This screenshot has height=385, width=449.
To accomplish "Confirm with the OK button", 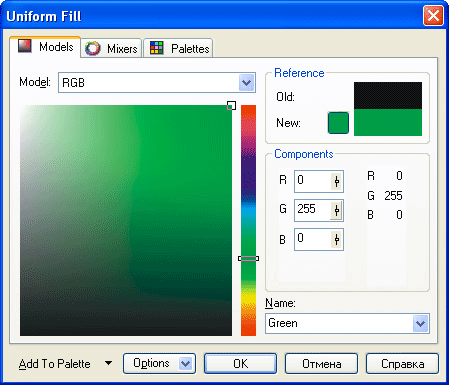I will (x=240, y=364).
